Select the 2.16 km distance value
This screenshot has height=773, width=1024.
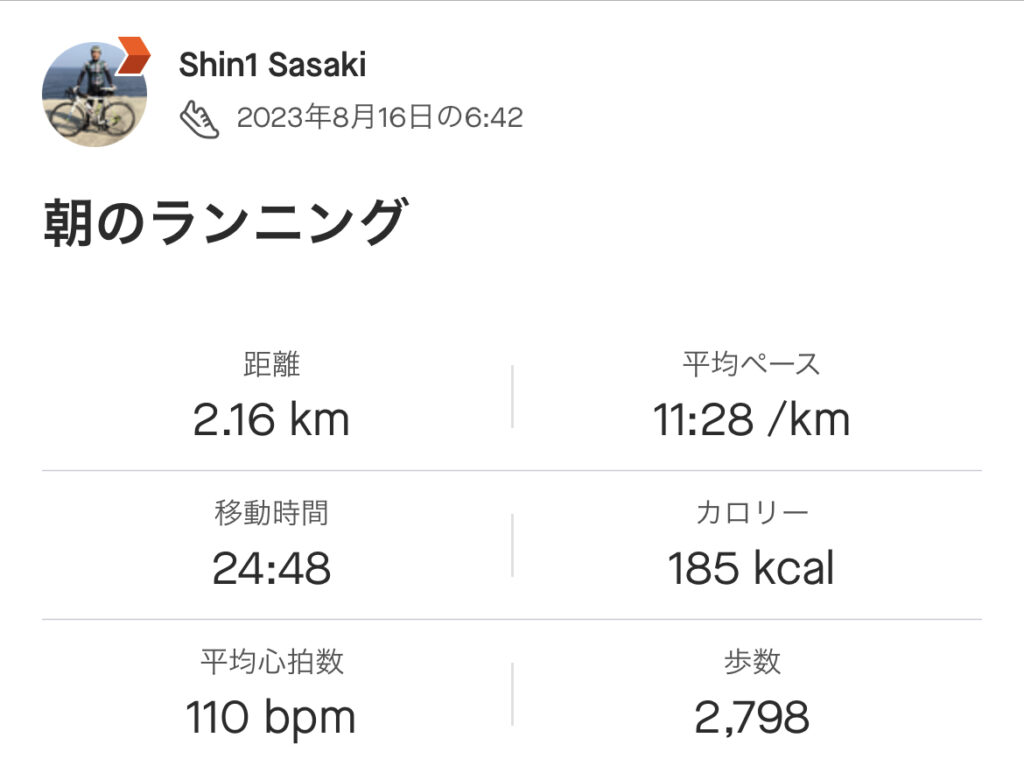pyautogui.click(x=271, y=420)
